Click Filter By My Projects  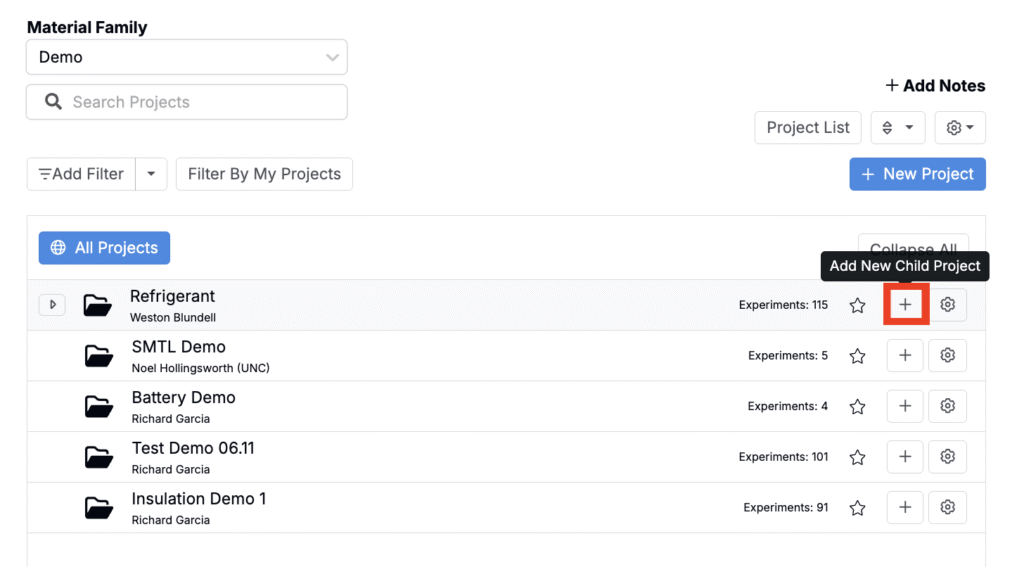264,174
